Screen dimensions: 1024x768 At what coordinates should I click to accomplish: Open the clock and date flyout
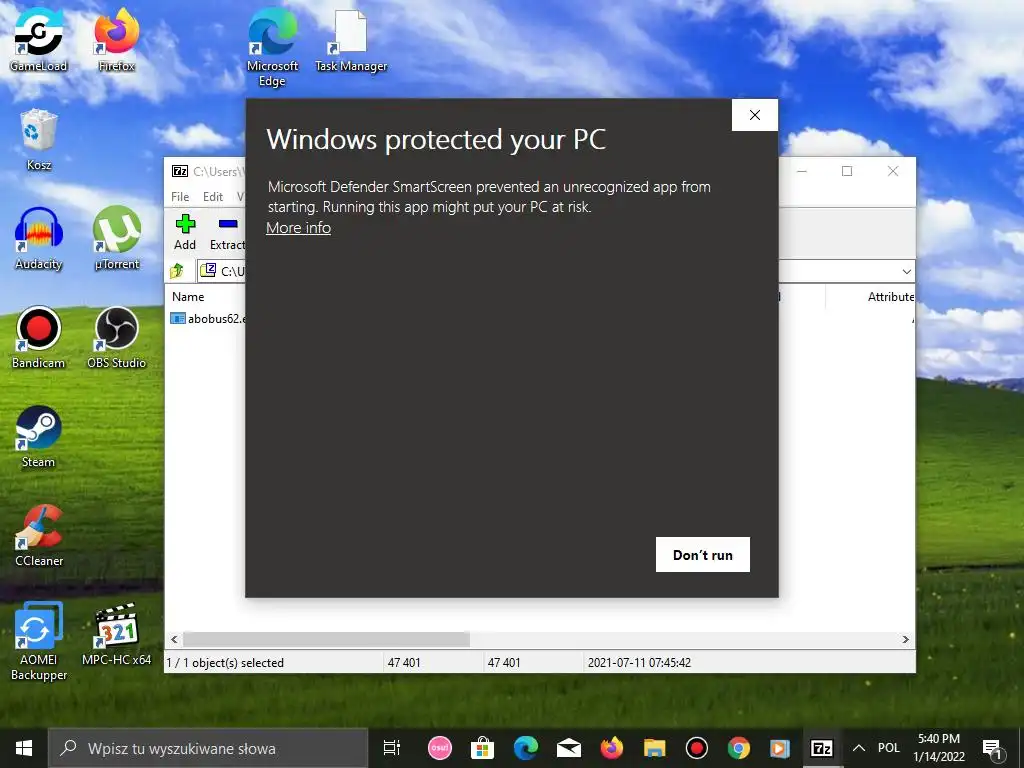click(939, 748)
